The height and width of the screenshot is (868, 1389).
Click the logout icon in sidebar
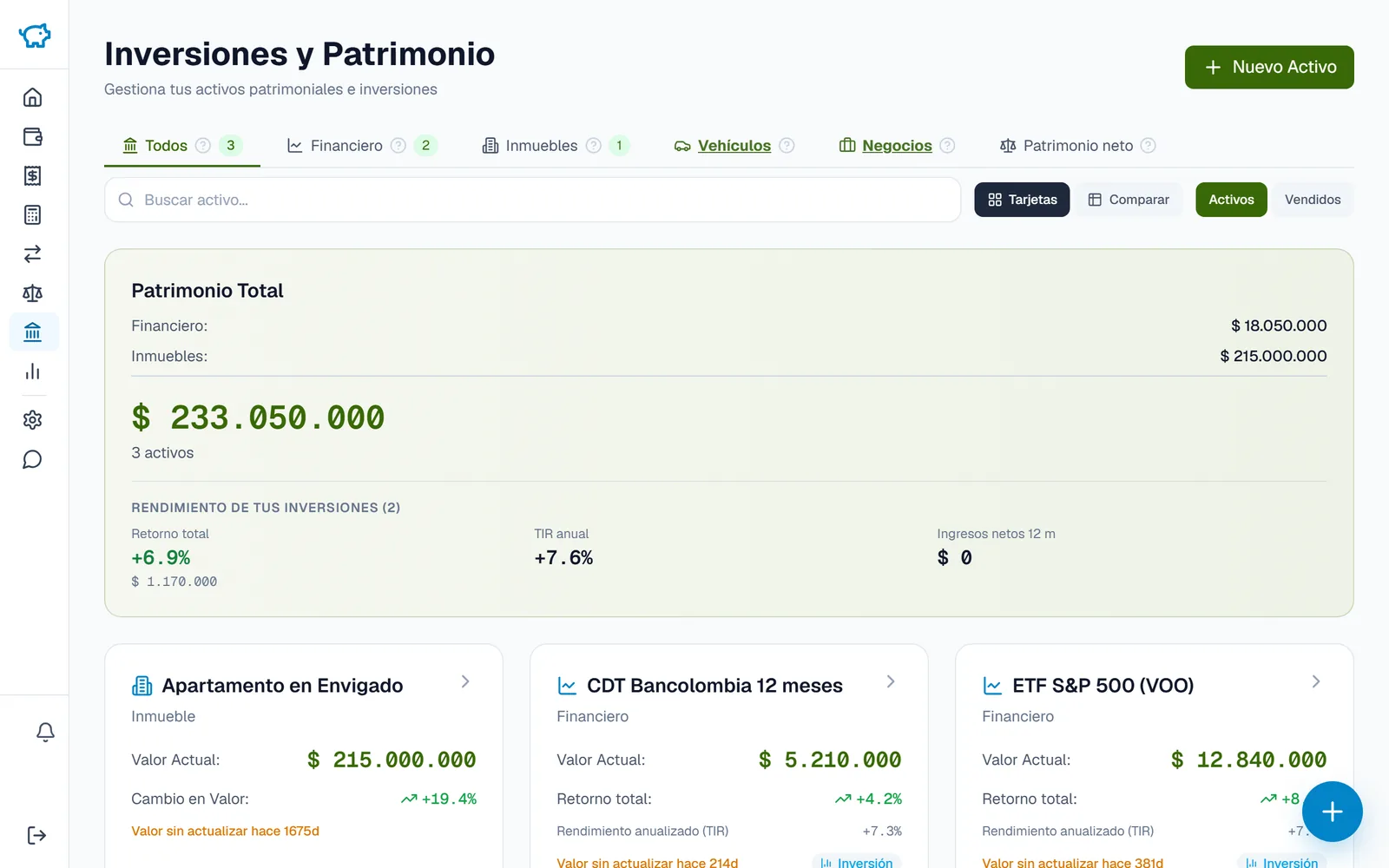36,835
